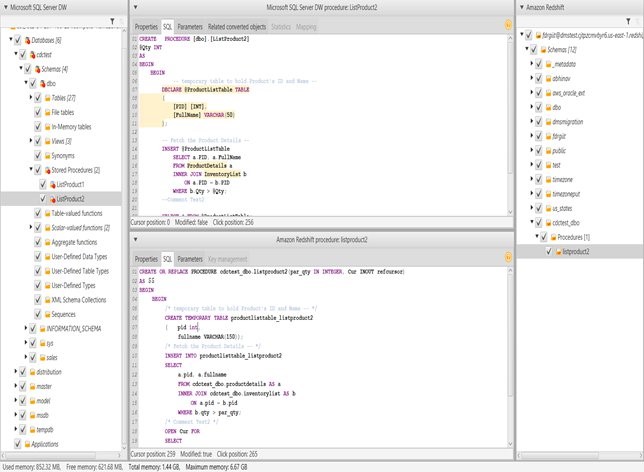
Task: Expand the master database node
Action: (16, 386)
